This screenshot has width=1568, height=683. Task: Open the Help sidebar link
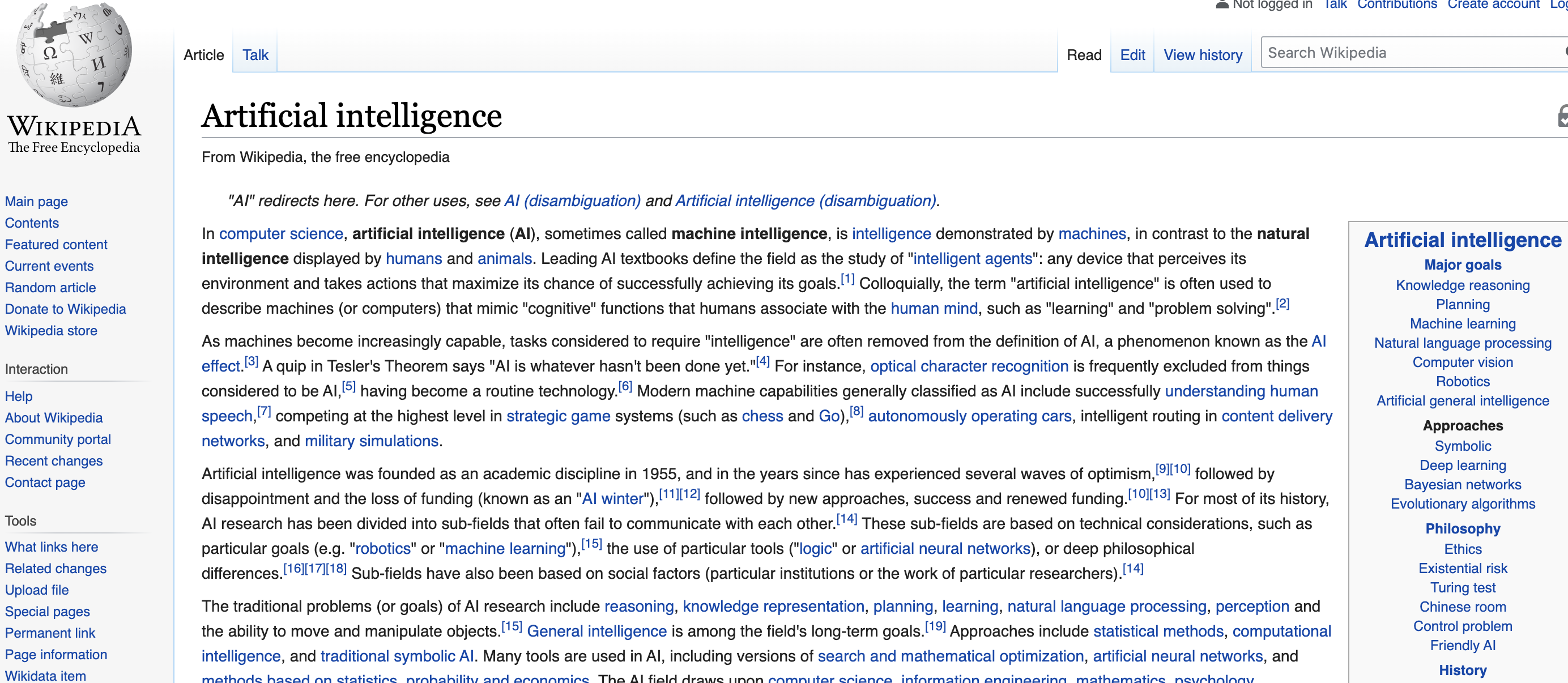[x=19, y=396]
